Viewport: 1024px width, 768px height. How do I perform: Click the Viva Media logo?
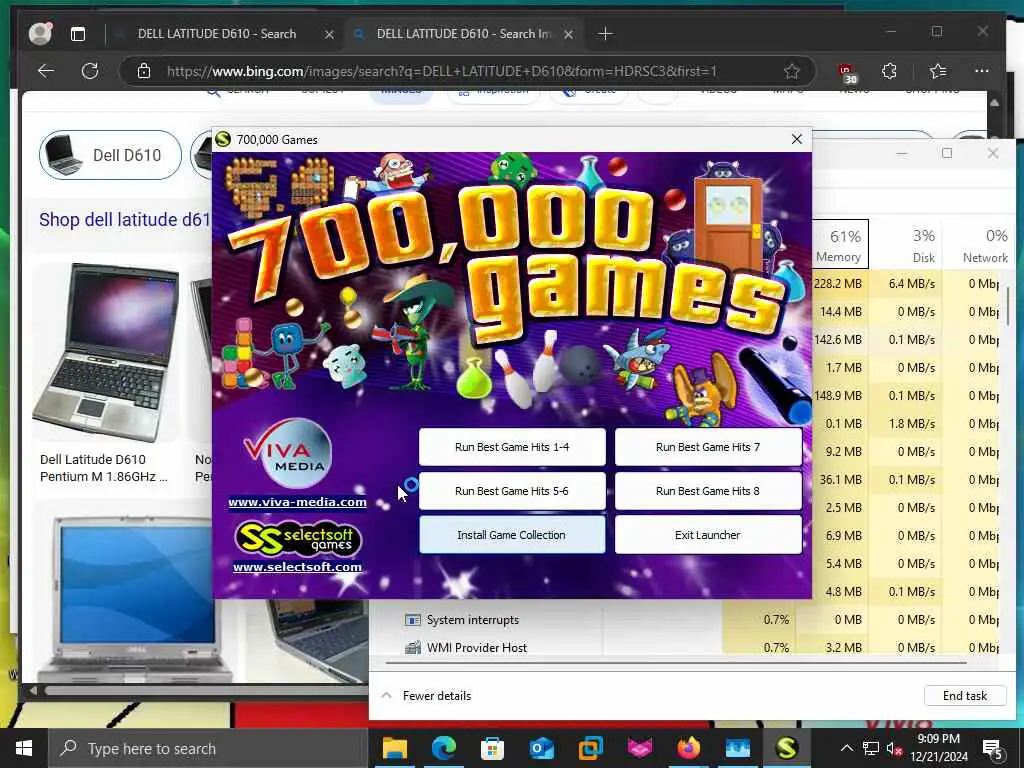(288, 454)
